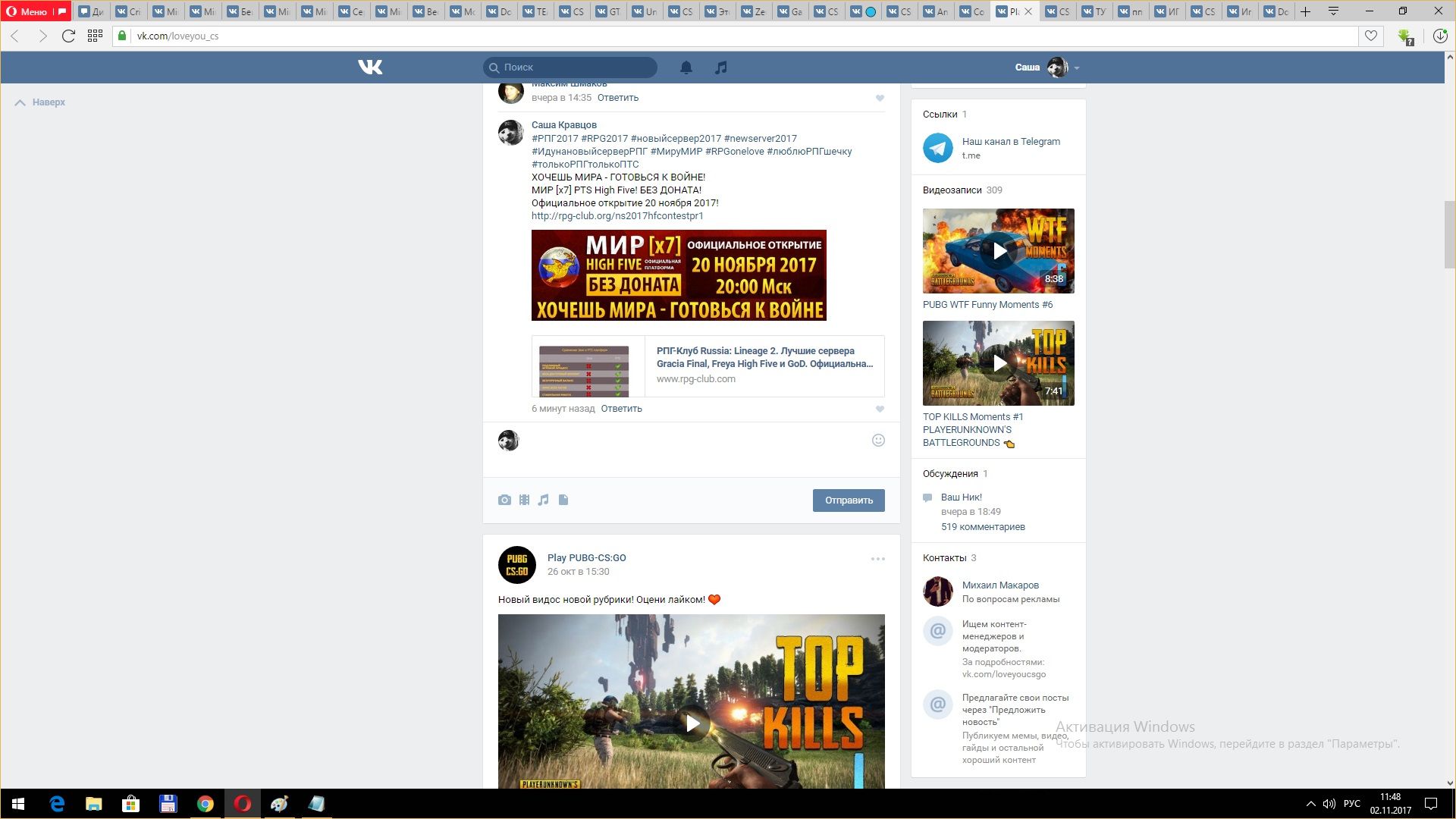This screenshot has width=1456, height=819.
Task: Click the Отправить button
Action: pyautogui.click(x=849, y=500)
